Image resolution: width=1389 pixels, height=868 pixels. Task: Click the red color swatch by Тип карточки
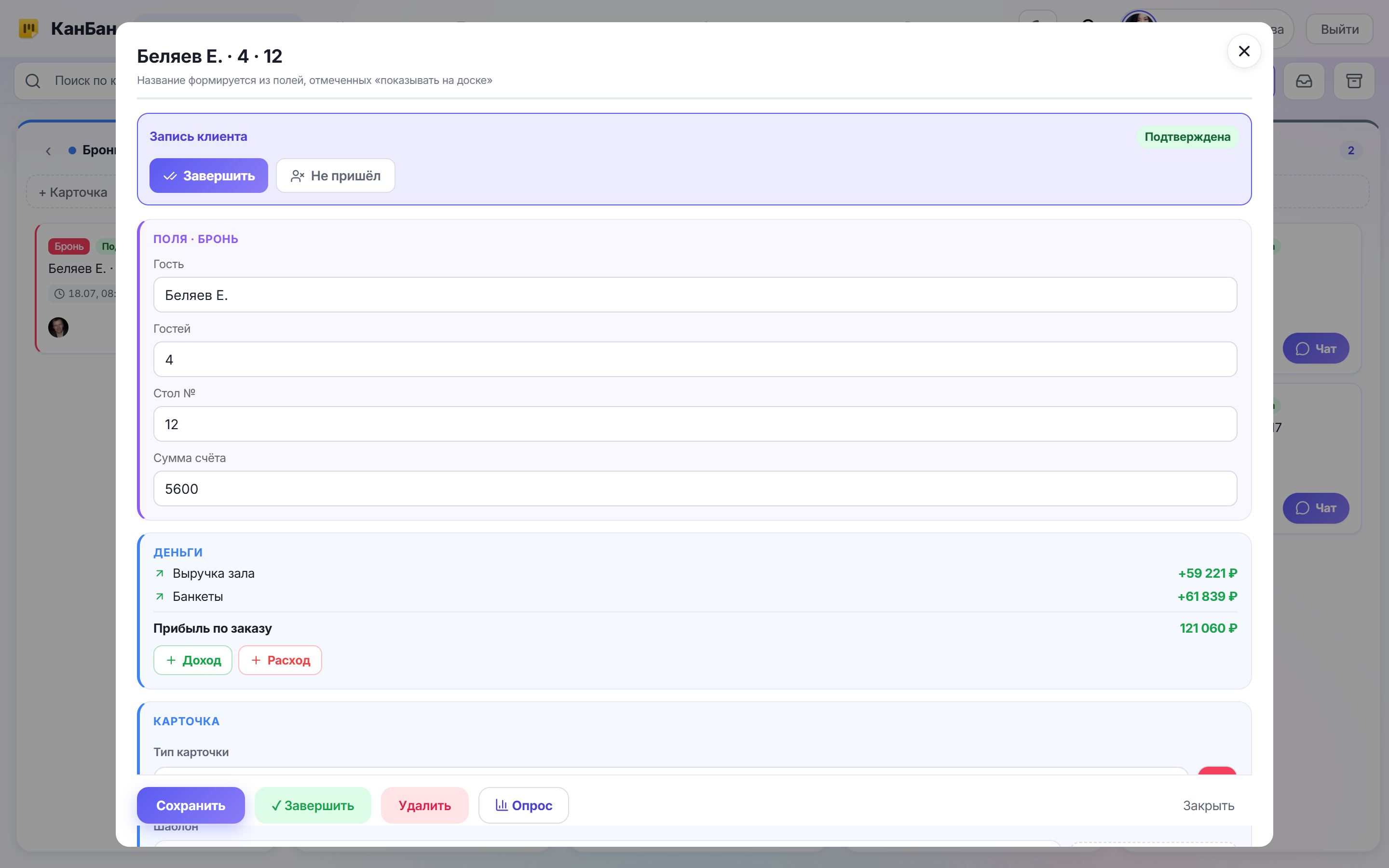(1217, 771)
